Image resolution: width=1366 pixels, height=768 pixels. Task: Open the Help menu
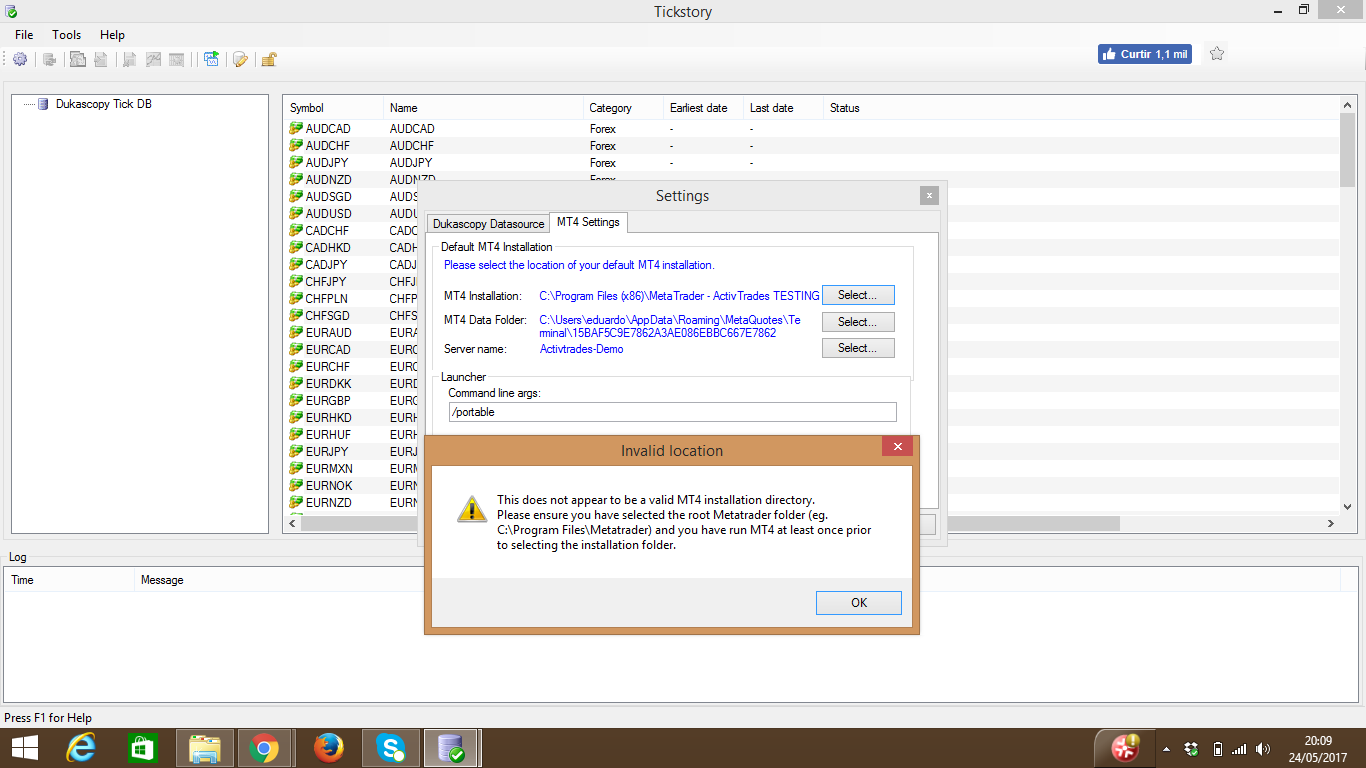(112, 35)
